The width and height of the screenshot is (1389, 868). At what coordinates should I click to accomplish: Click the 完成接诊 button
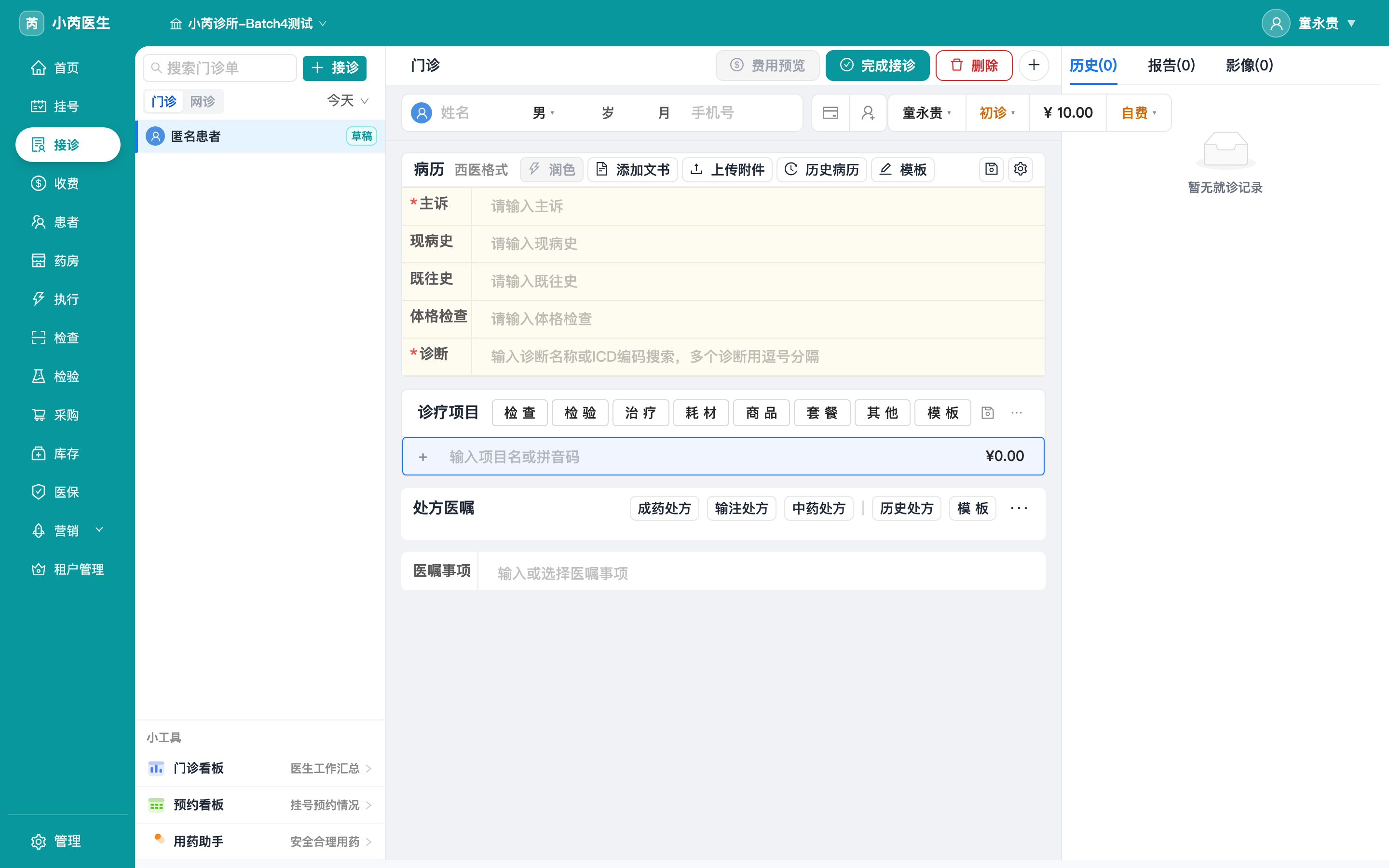pos(877,66)
